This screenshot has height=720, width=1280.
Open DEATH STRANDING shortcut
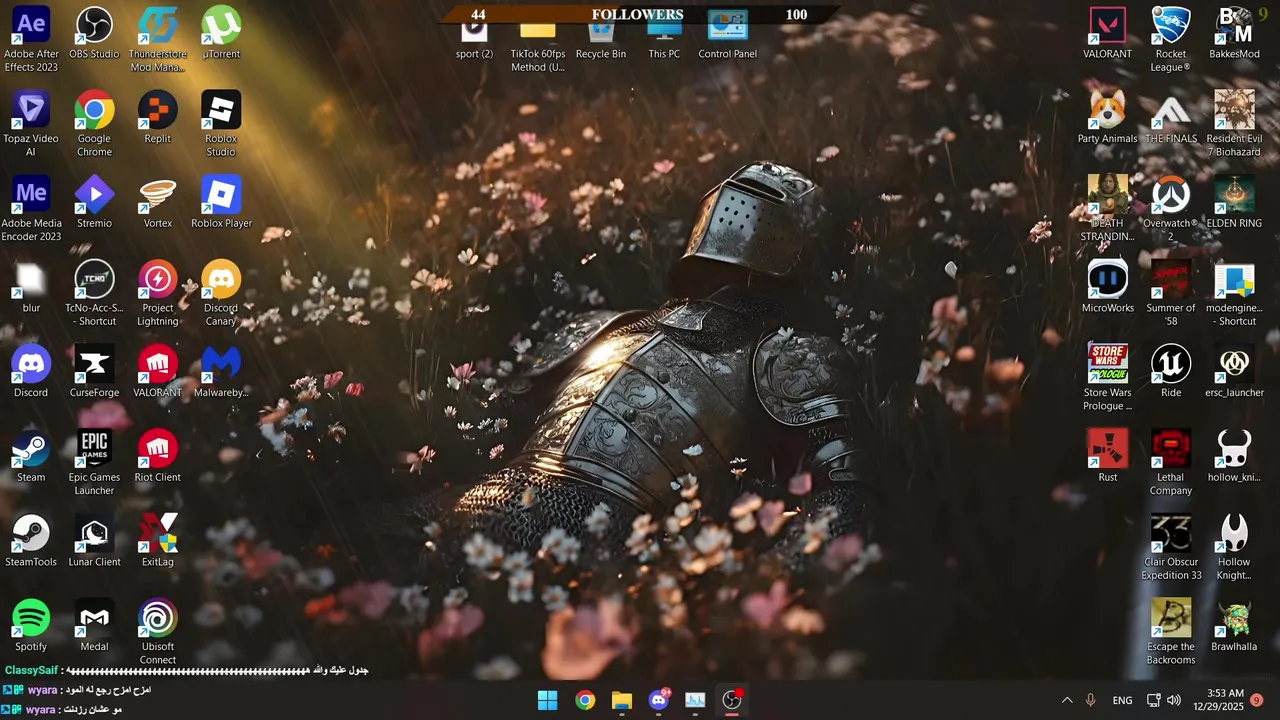point(1107,210)
